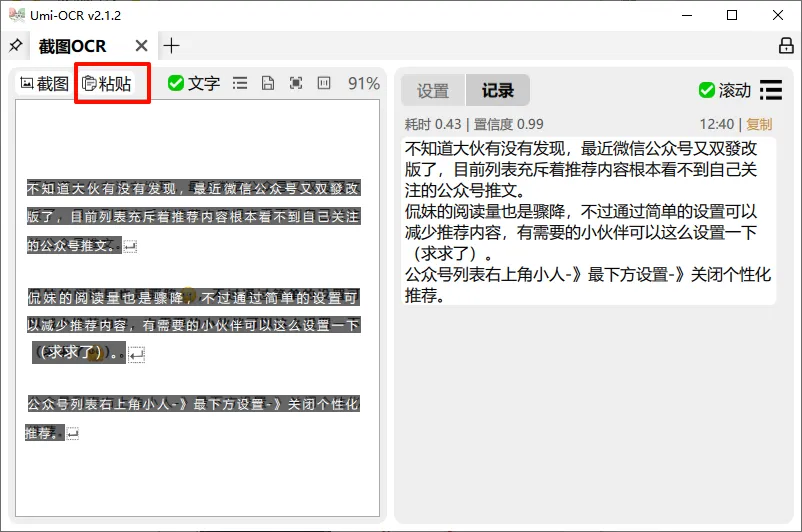Screen dimensions: 802x532
Task: Click the 耗时 0.43 label
Action: 433,124
